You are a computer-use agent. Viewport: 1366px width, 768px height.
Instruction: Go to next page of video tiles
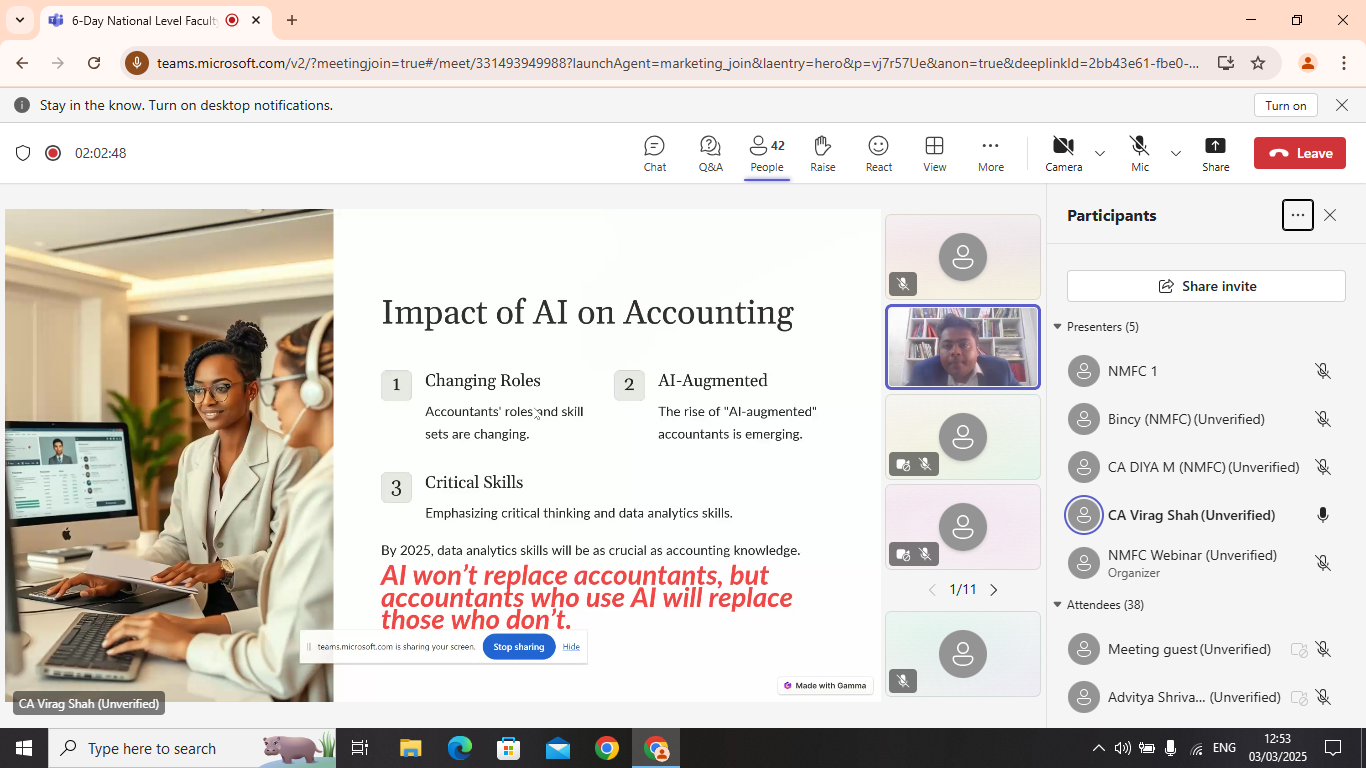993,590
